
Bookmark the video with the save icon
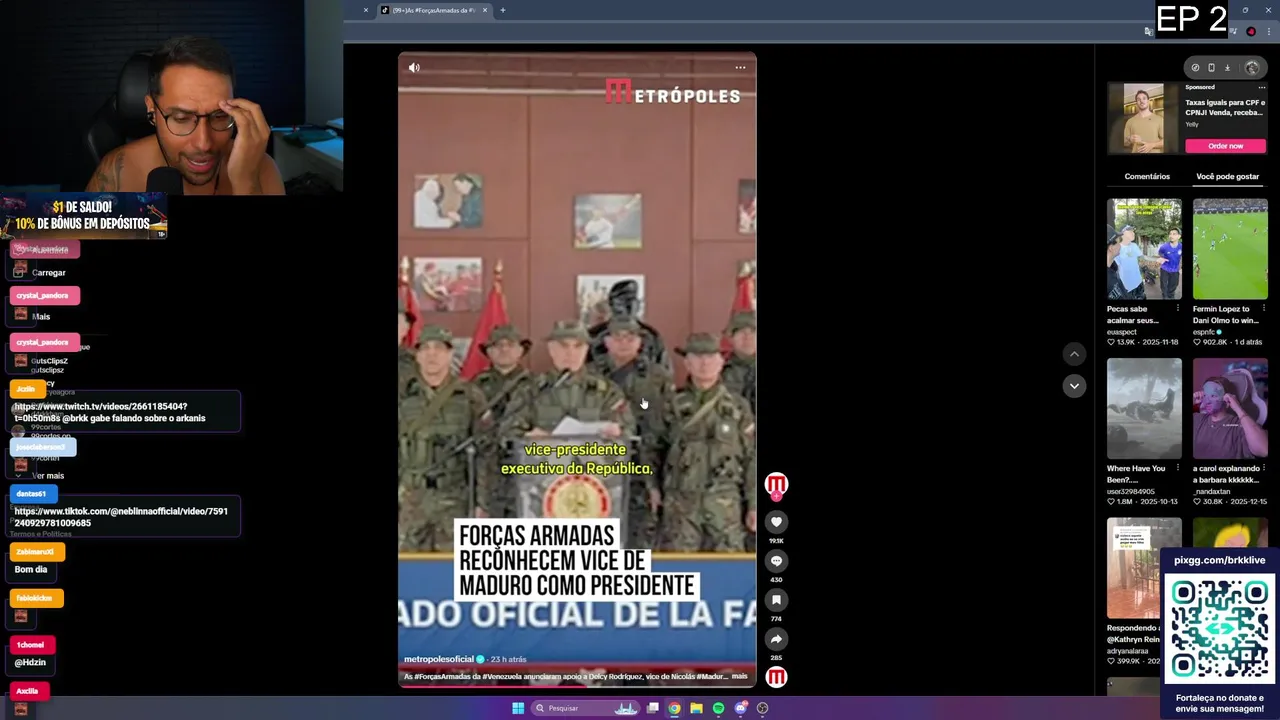click(776, 600)
